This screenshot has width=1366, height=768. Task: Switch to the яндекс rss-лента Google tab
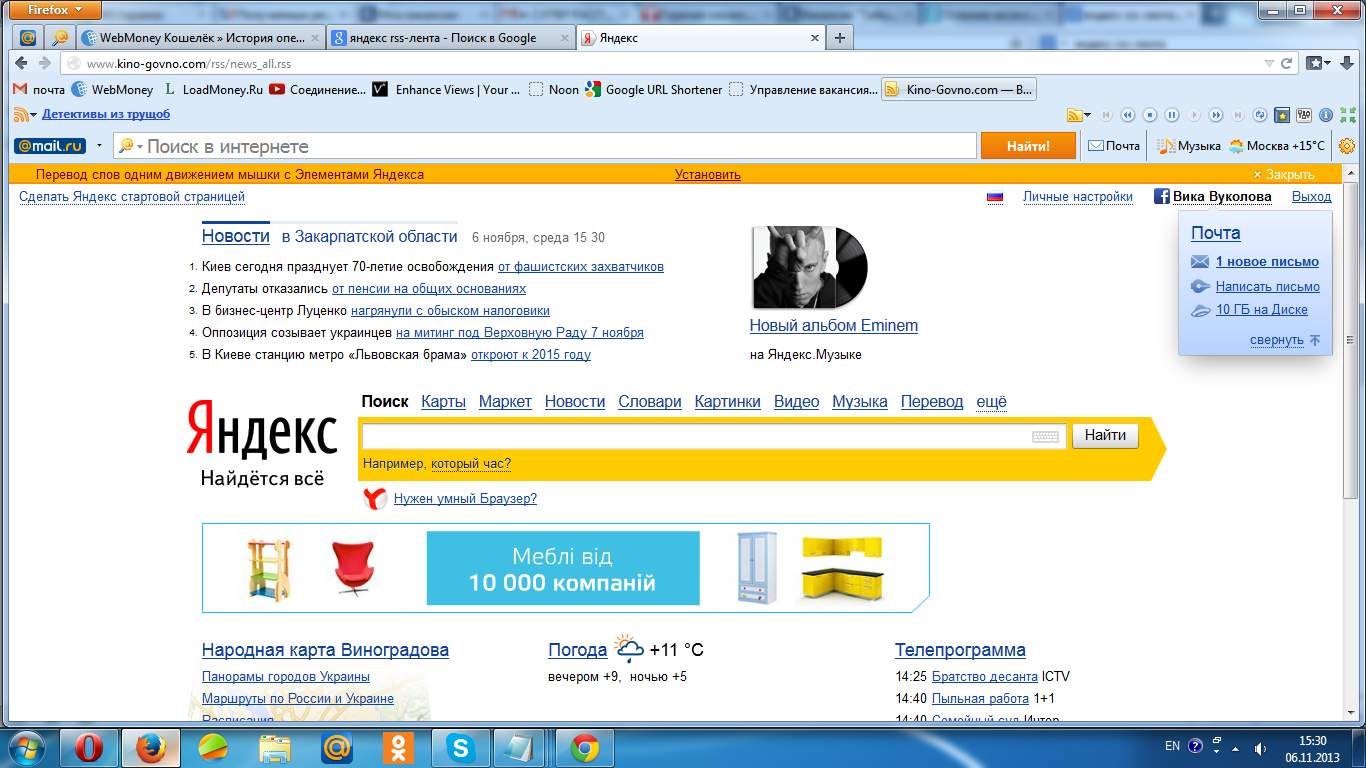[452, 38]
